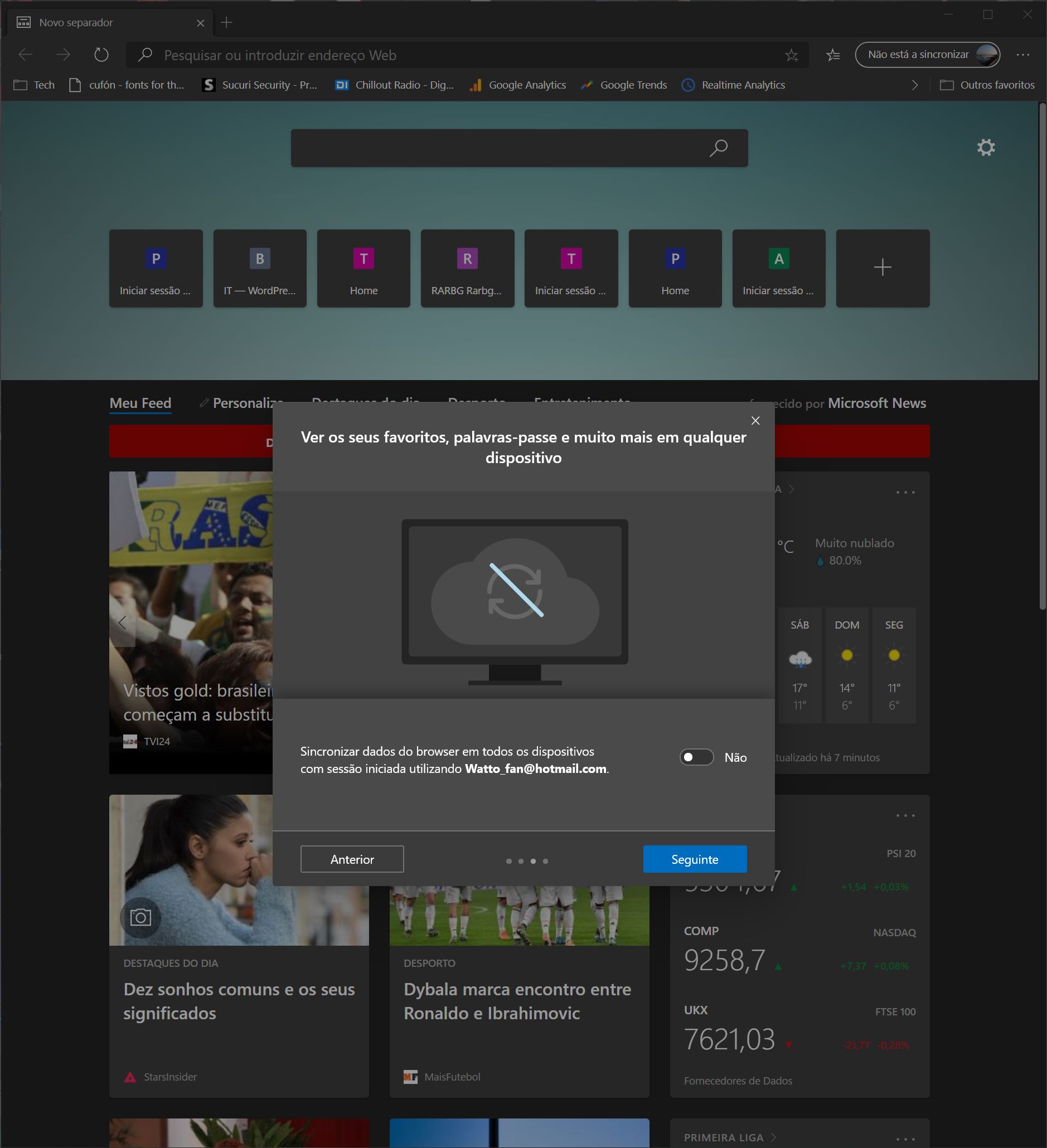1047x1148 pixels.
Task: Open the SÁB weather forecast
Action: click(x=800, y=665)
